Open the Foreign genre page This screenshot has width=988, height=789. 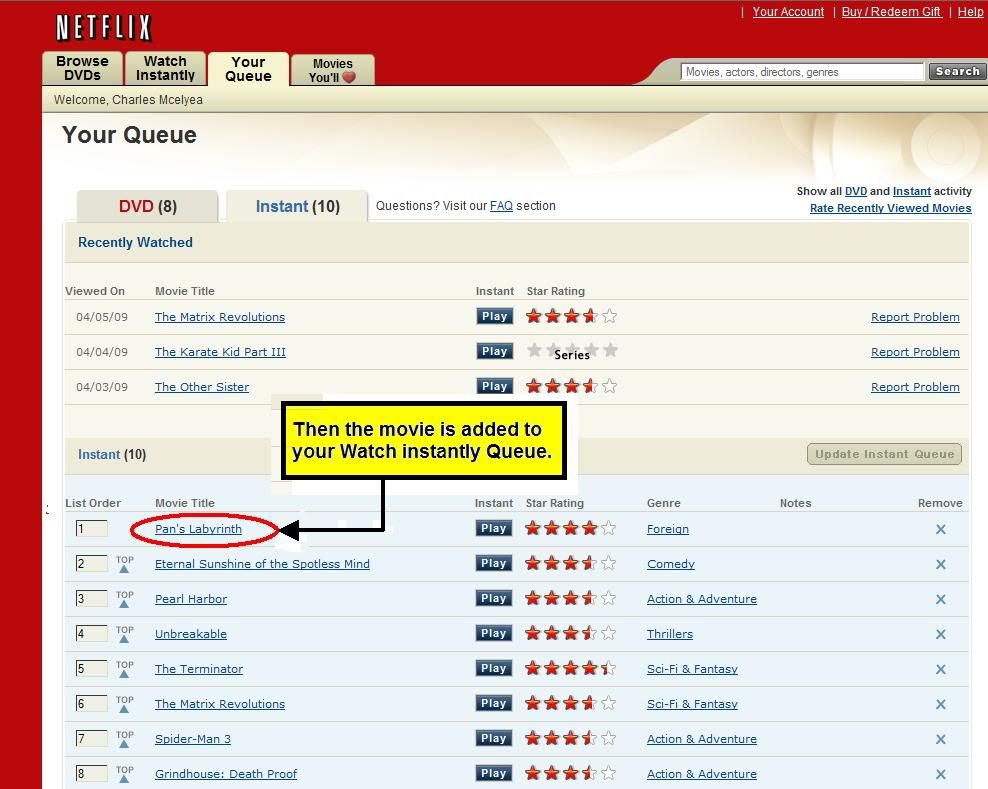(x=668, y=528)
